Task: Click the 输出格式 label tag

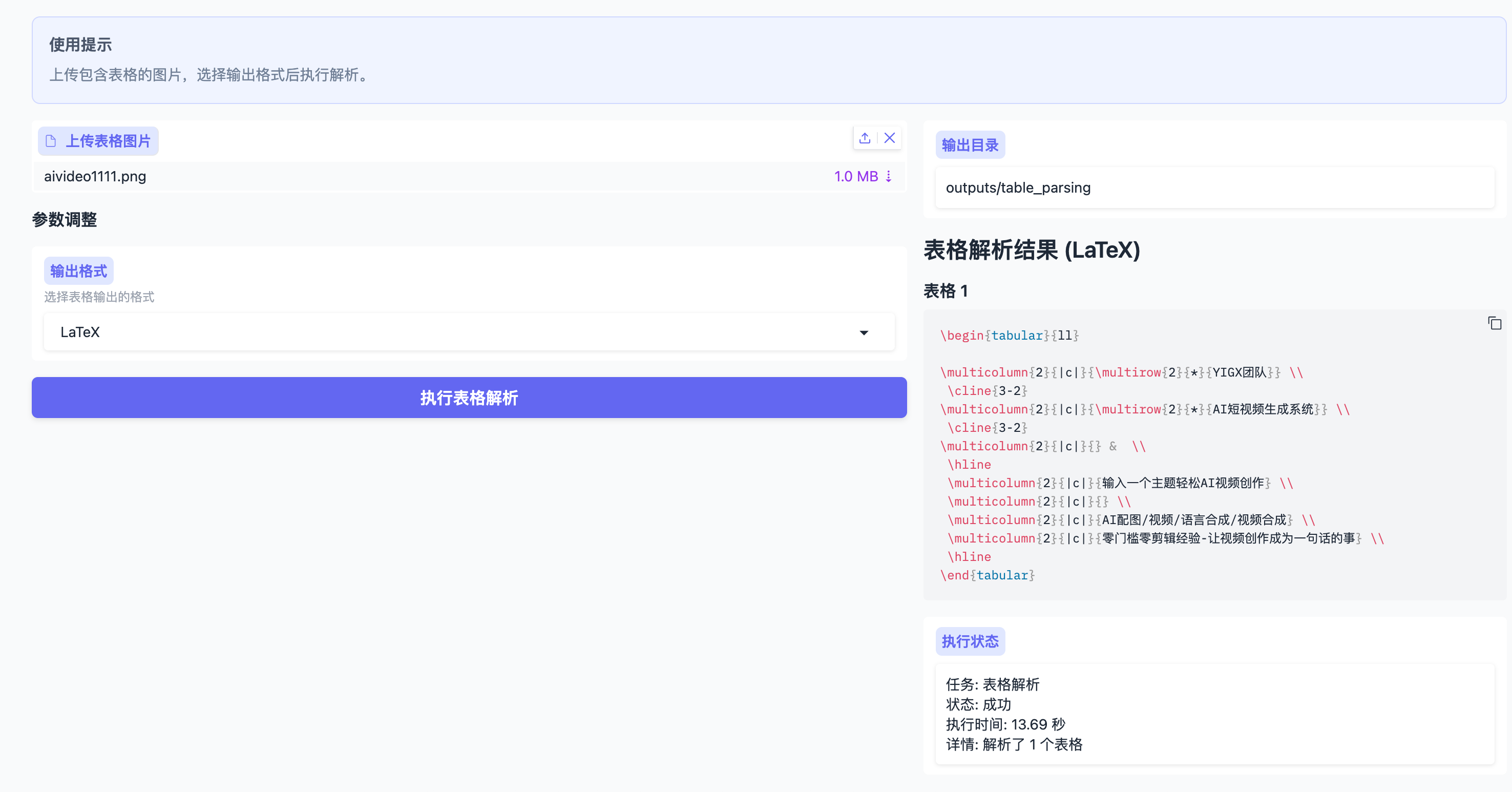Action: [x=79, y=271]
